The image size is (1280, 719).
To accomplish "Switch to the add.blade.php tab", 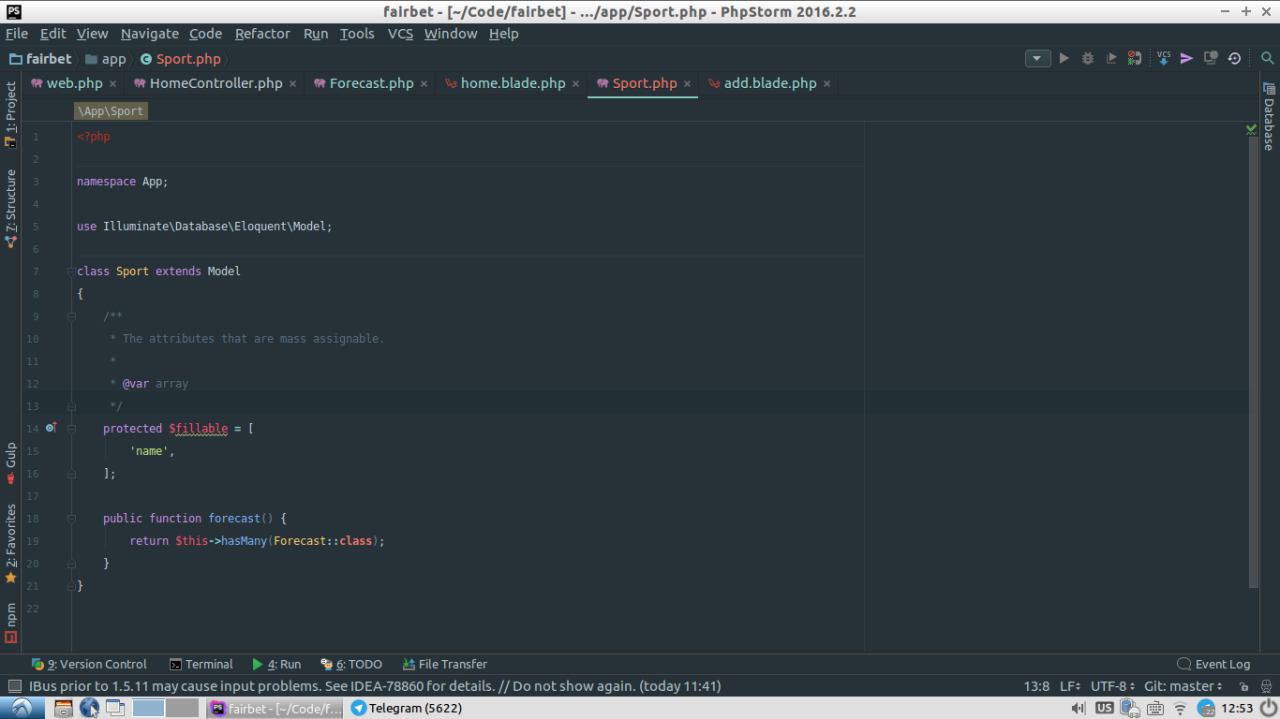I will click(769, 83).
